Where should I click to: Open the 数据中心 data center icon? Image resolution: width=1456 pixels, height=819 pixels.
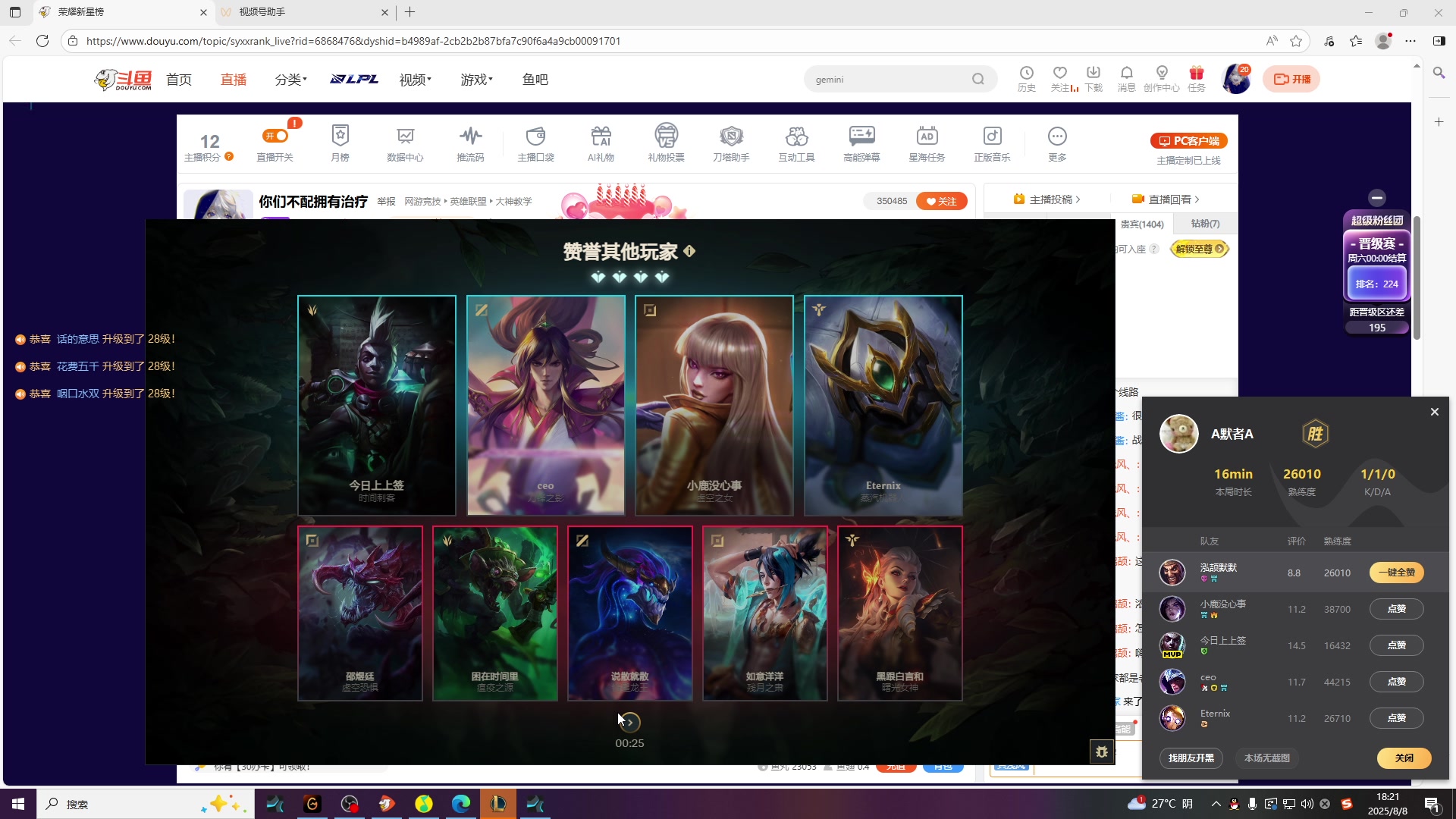405,143
